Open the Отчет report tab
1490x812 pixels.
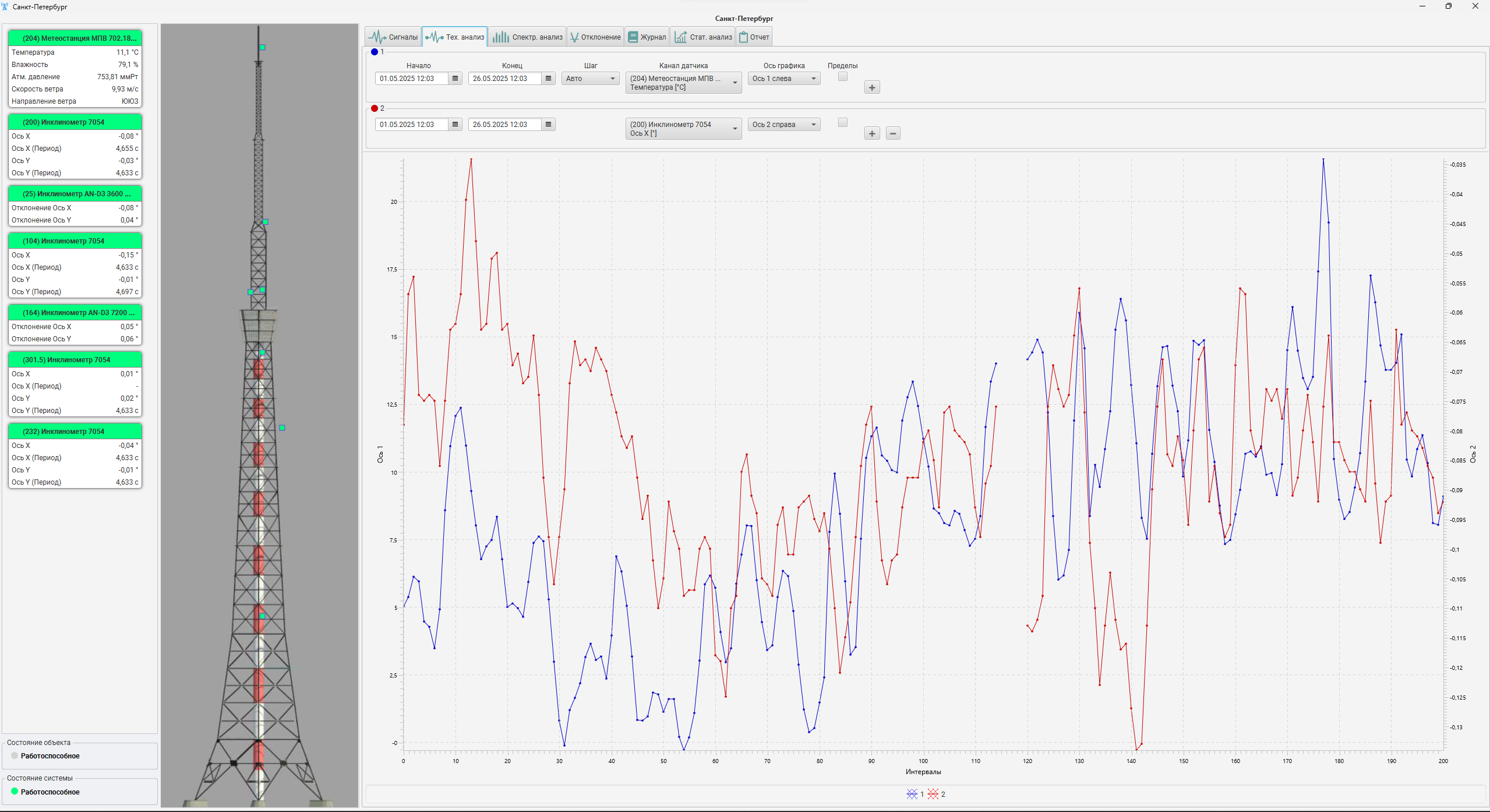pos(754,37)
